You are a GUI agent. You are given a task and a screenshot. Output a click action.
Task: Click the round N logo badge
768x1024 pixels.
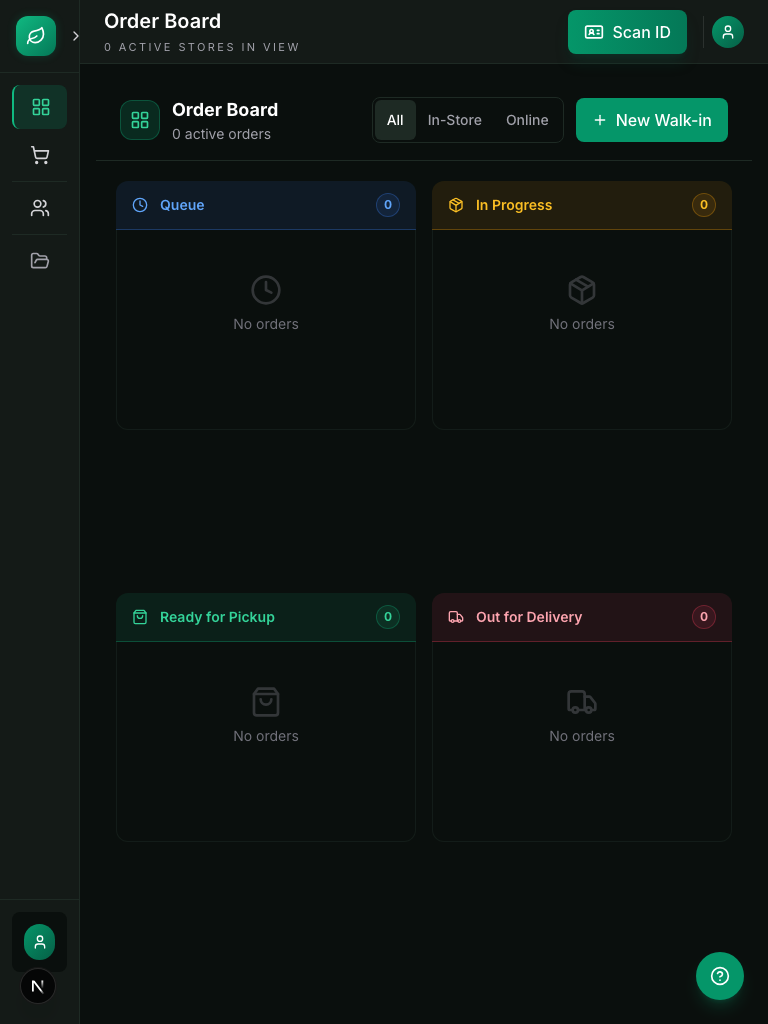pos(38,986)
